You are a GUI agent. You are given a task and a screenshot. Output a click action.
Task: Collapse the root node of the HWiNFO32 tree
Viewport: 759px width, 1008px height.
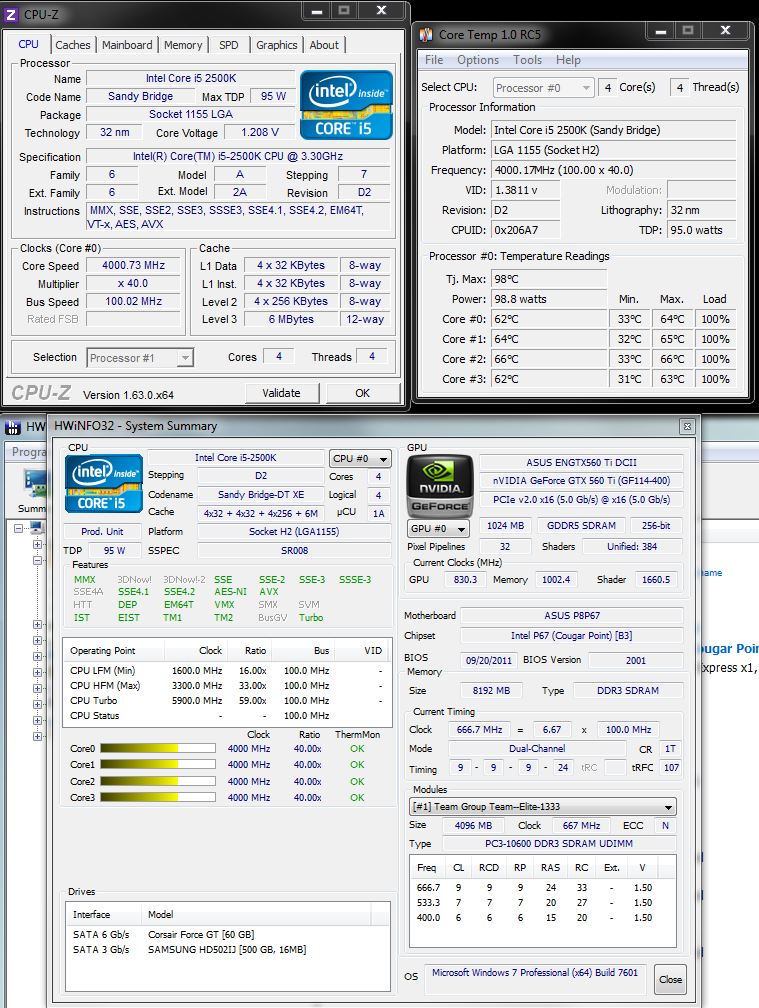(x=19, y=528)
